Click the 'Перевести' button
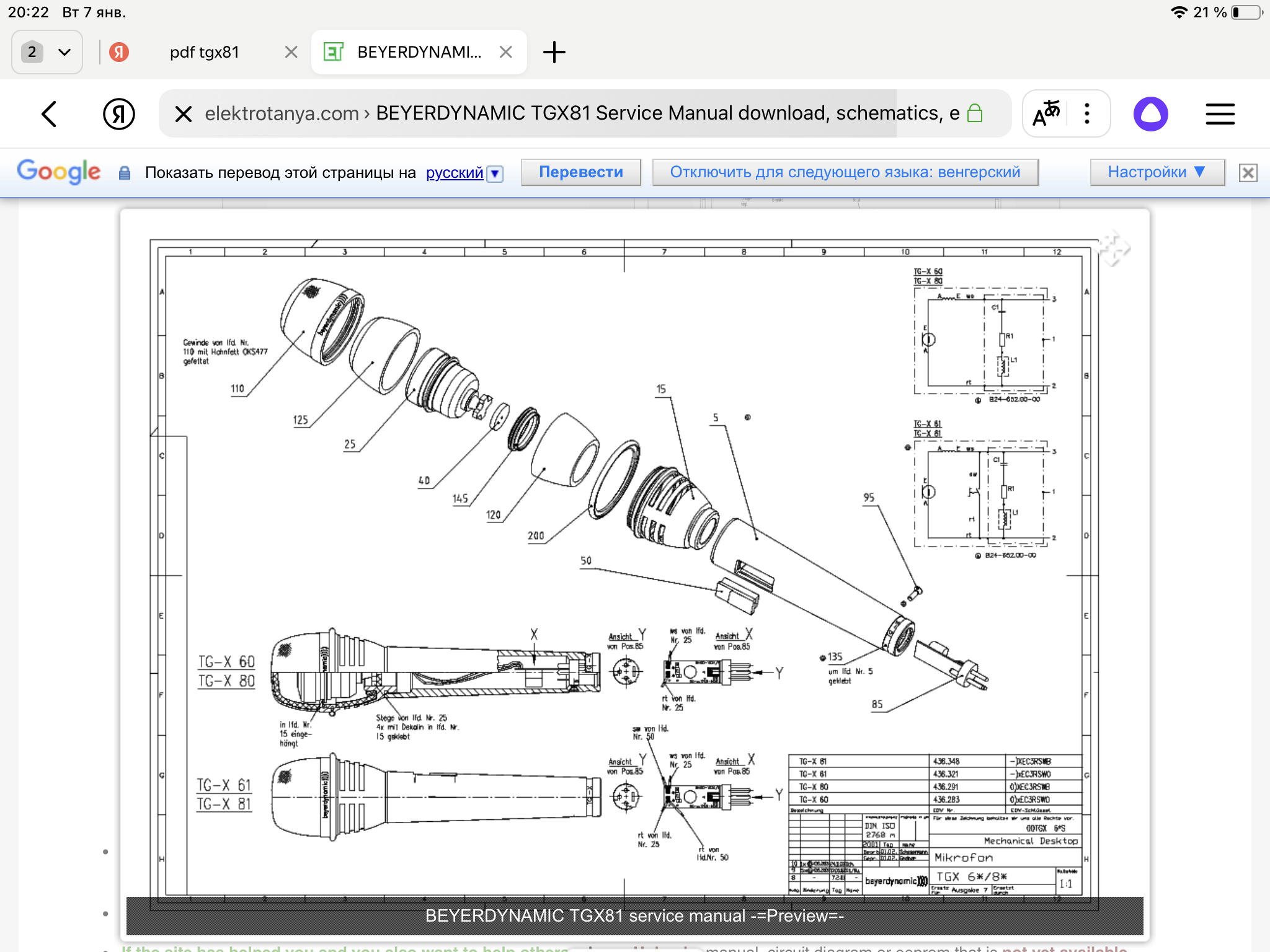The height and width of the screenshot is (952, 1270). [580, 172]
